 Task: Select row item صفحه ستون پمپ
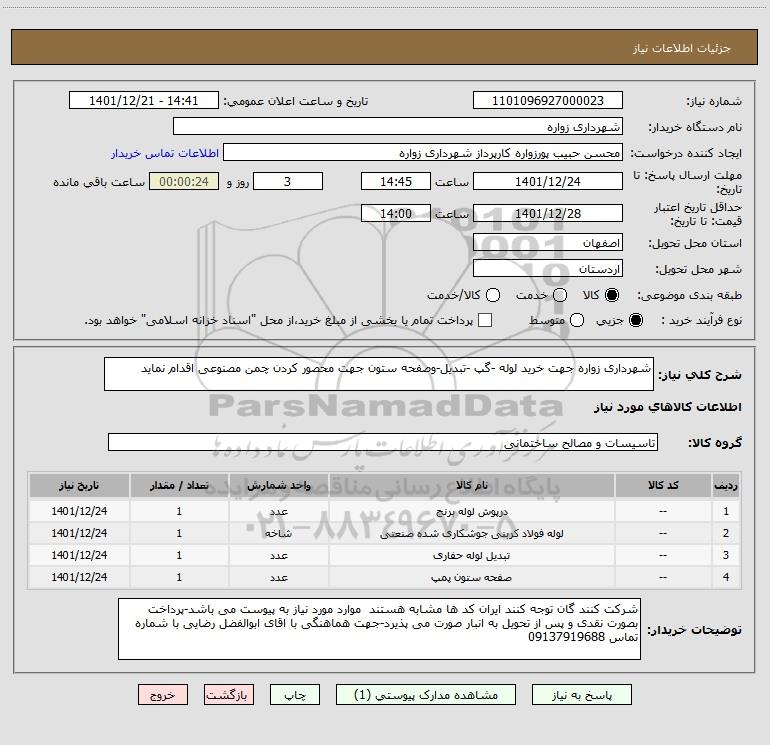click(471, 578)
